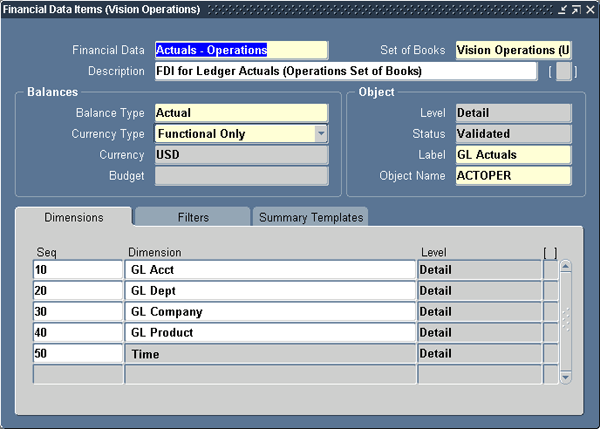This screenshot has width=600, height=429.
Task: Click the Dimensions scrollbar up arrow
Action: pyautogui.click(x=566, y=266)
